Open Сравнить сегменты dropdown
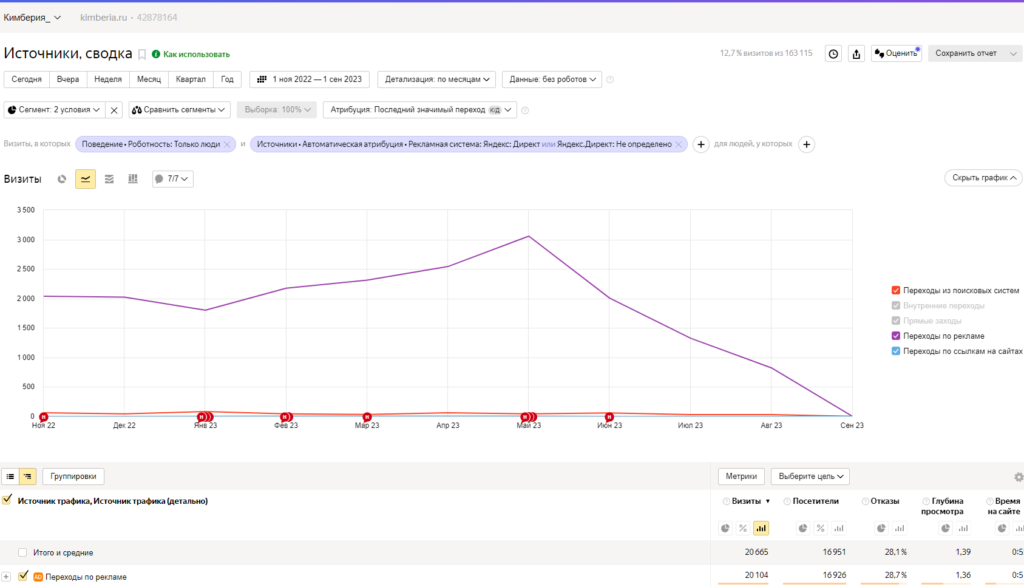 pyautogui.click(x=179, y=110)
